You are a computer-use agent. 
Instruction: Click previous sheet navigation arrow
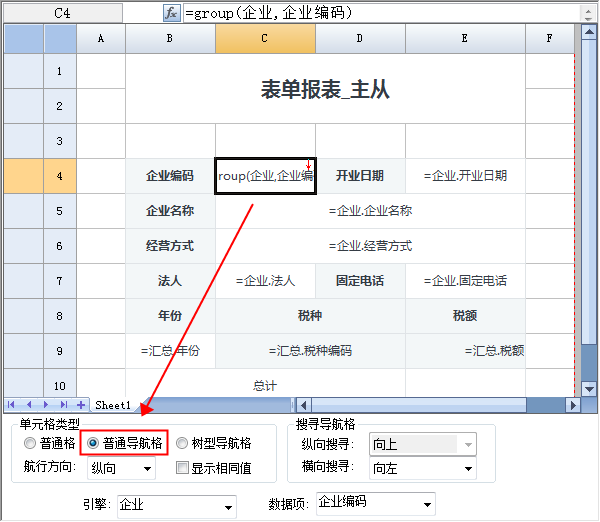coord(29,405)
